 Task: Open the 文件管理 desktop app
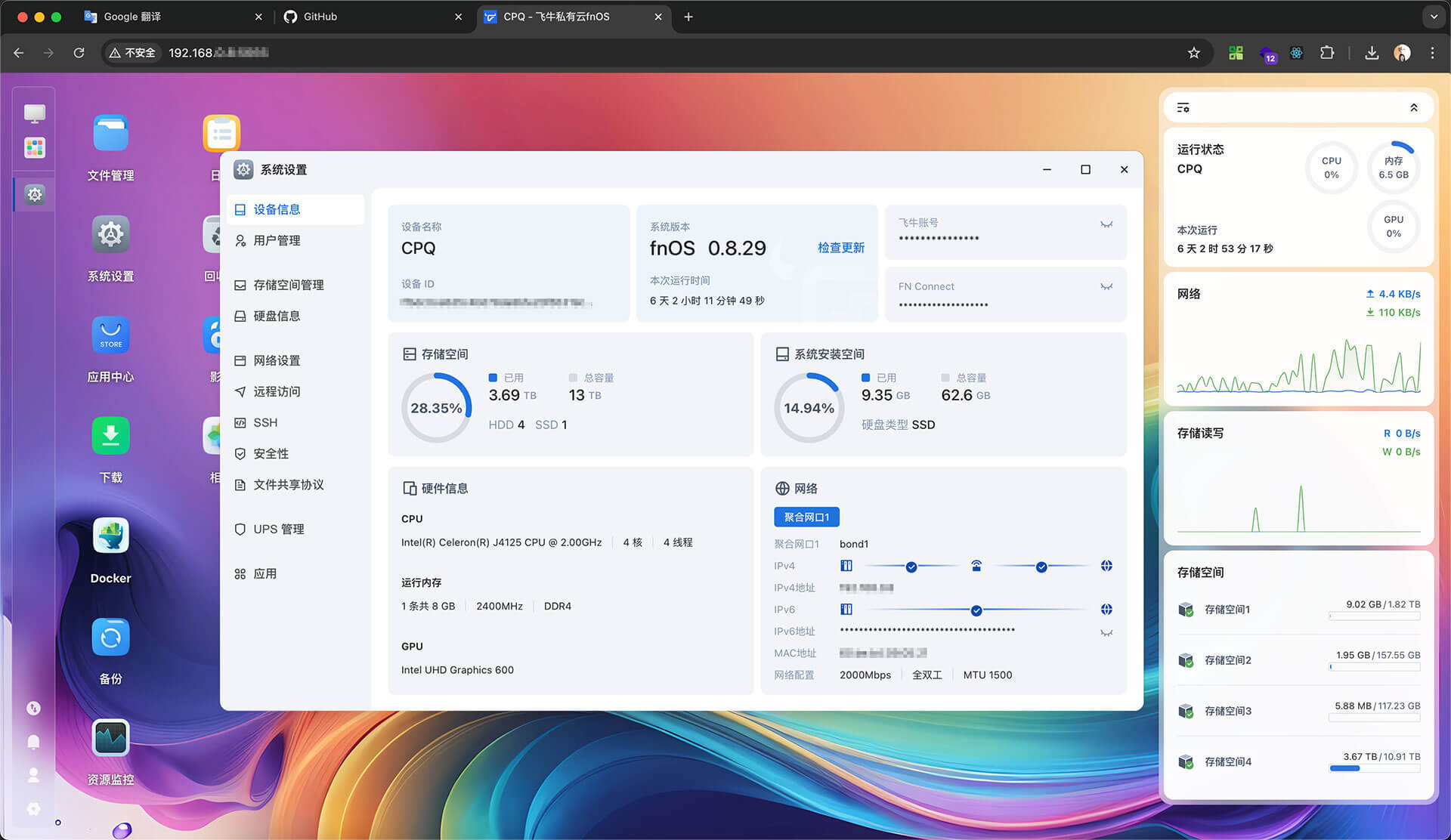click(x=110, y=134)
